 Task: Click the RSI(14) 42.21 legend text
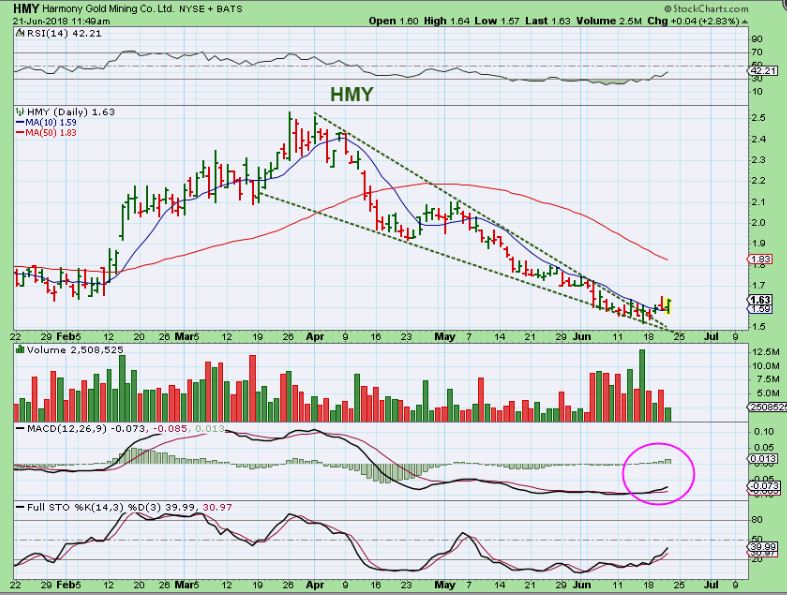coord(63,34)
